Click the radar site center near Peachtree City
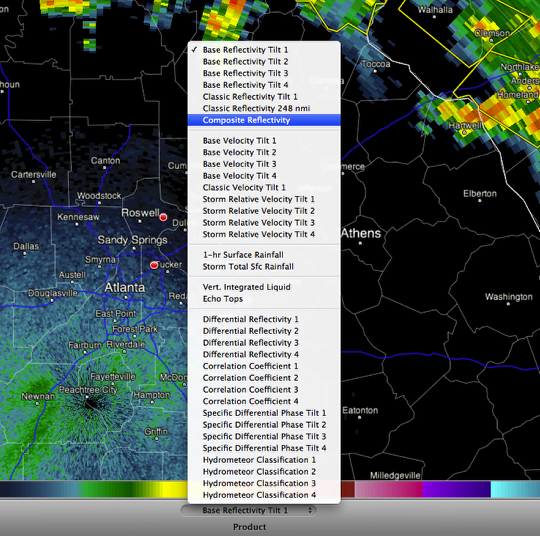540x536 pixels. [90, 403]
